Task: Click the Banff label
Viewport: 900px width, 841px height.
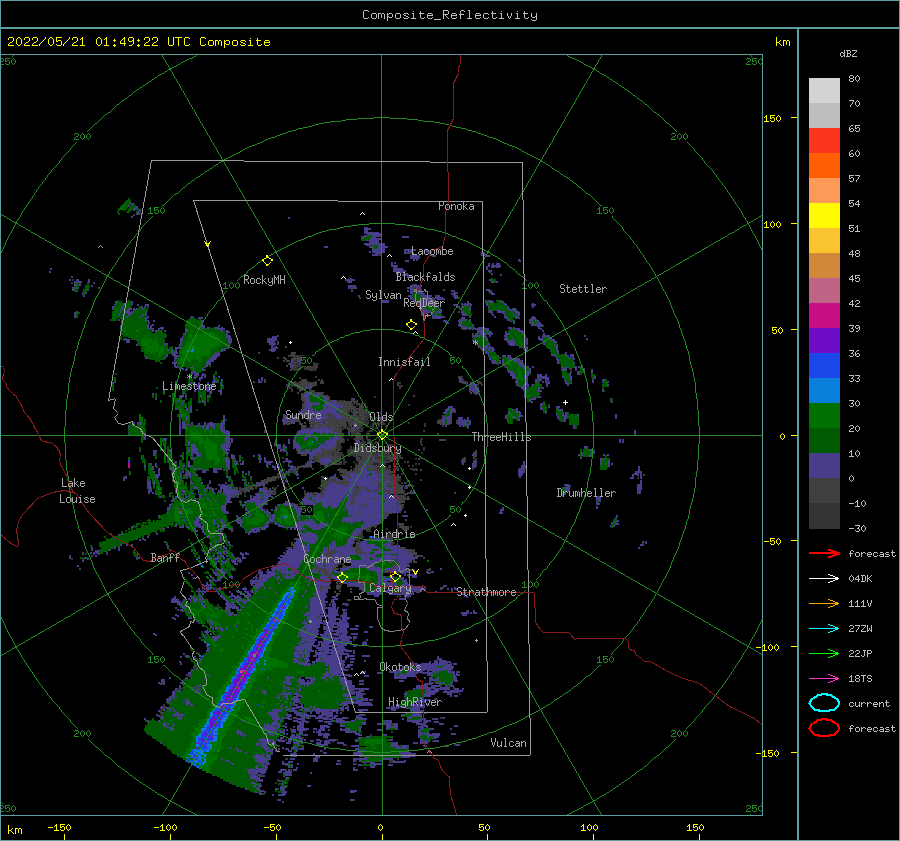Action: (165, 557)
